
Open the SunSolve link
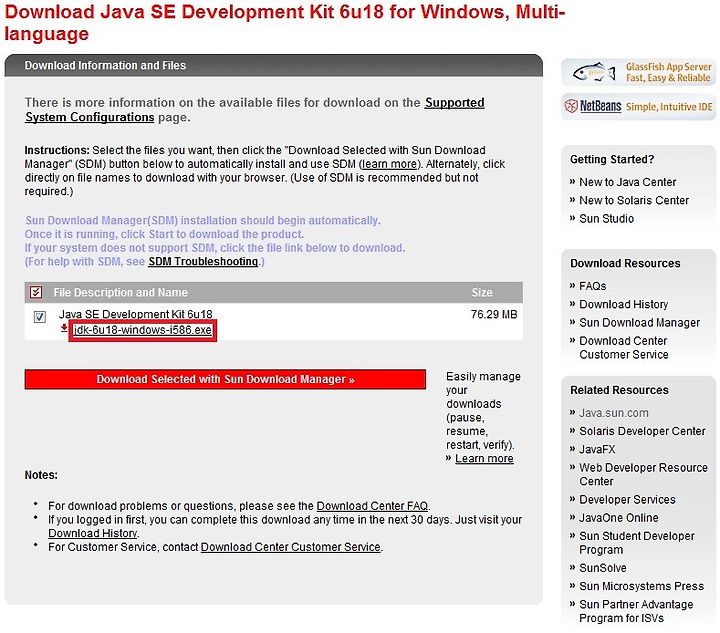(x=602, y=568)
